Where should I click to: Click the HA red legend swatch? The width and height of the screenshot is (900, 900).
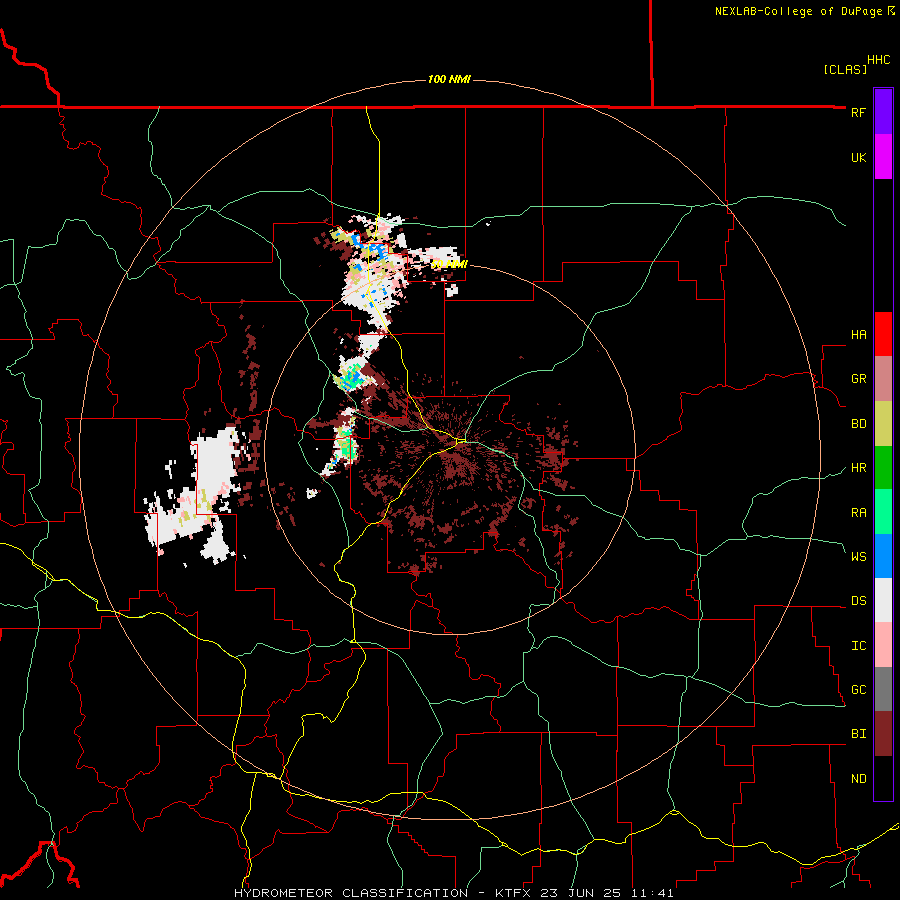[883, 334]
